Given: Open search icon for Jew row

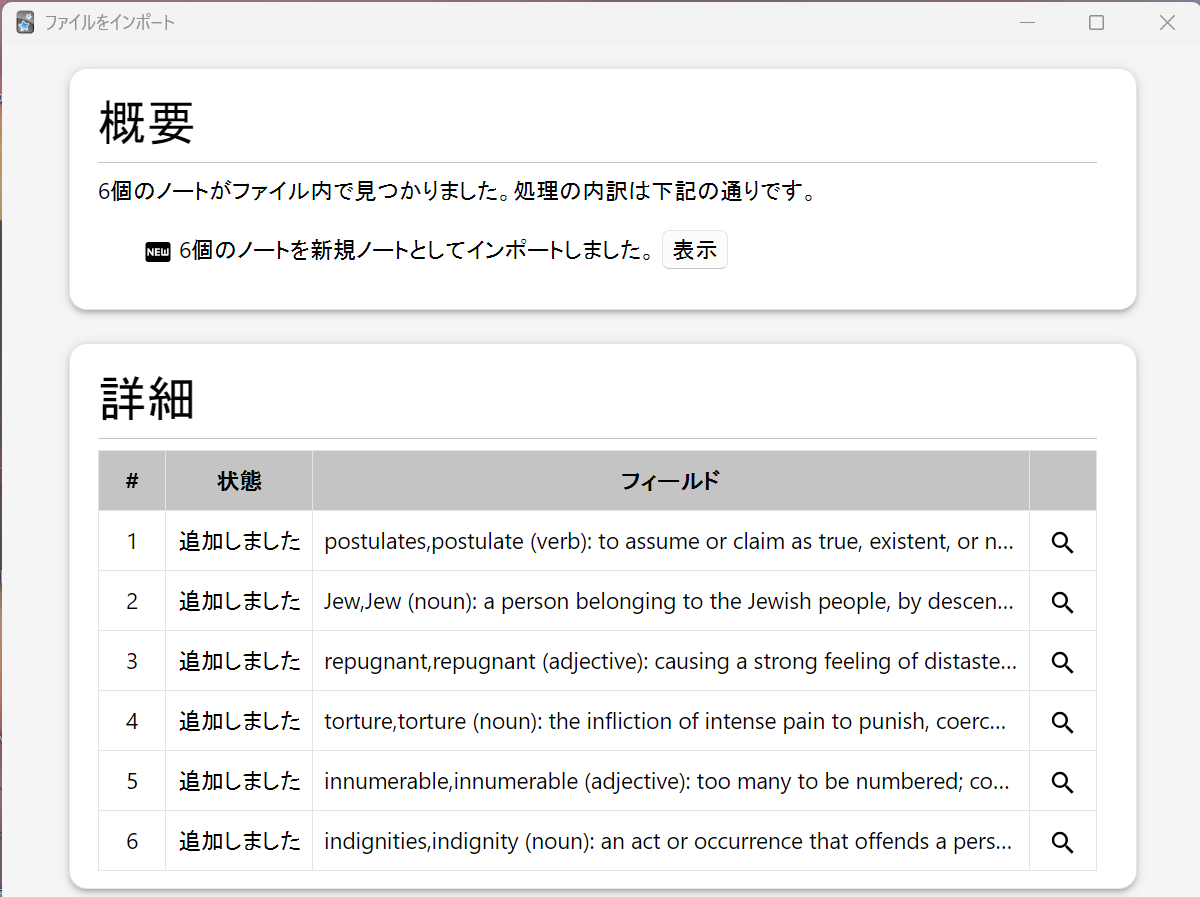Looking at the screenshot, I should click(1062, 602).
